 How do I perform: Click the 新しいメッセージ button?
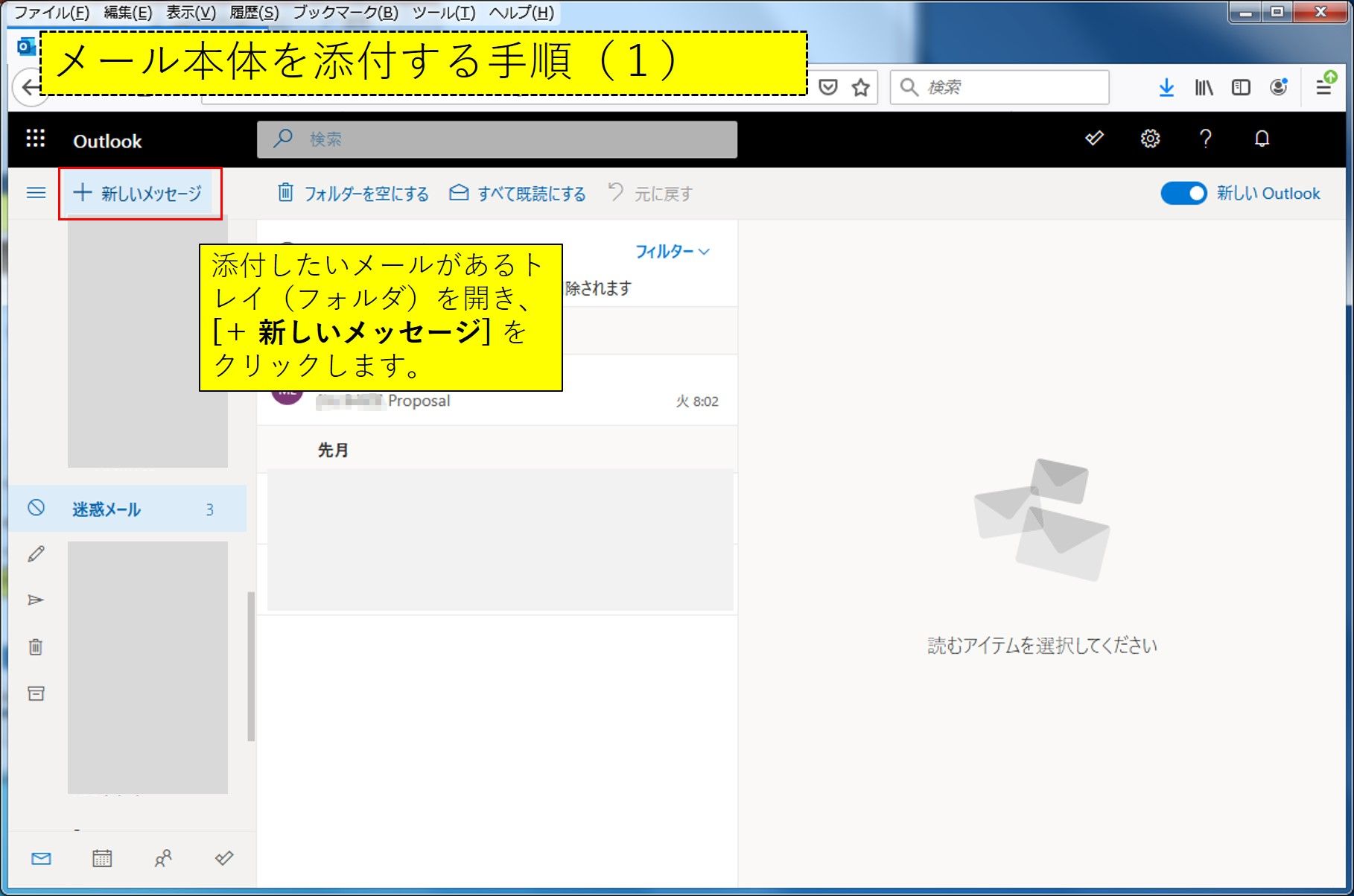coord(138,193)
